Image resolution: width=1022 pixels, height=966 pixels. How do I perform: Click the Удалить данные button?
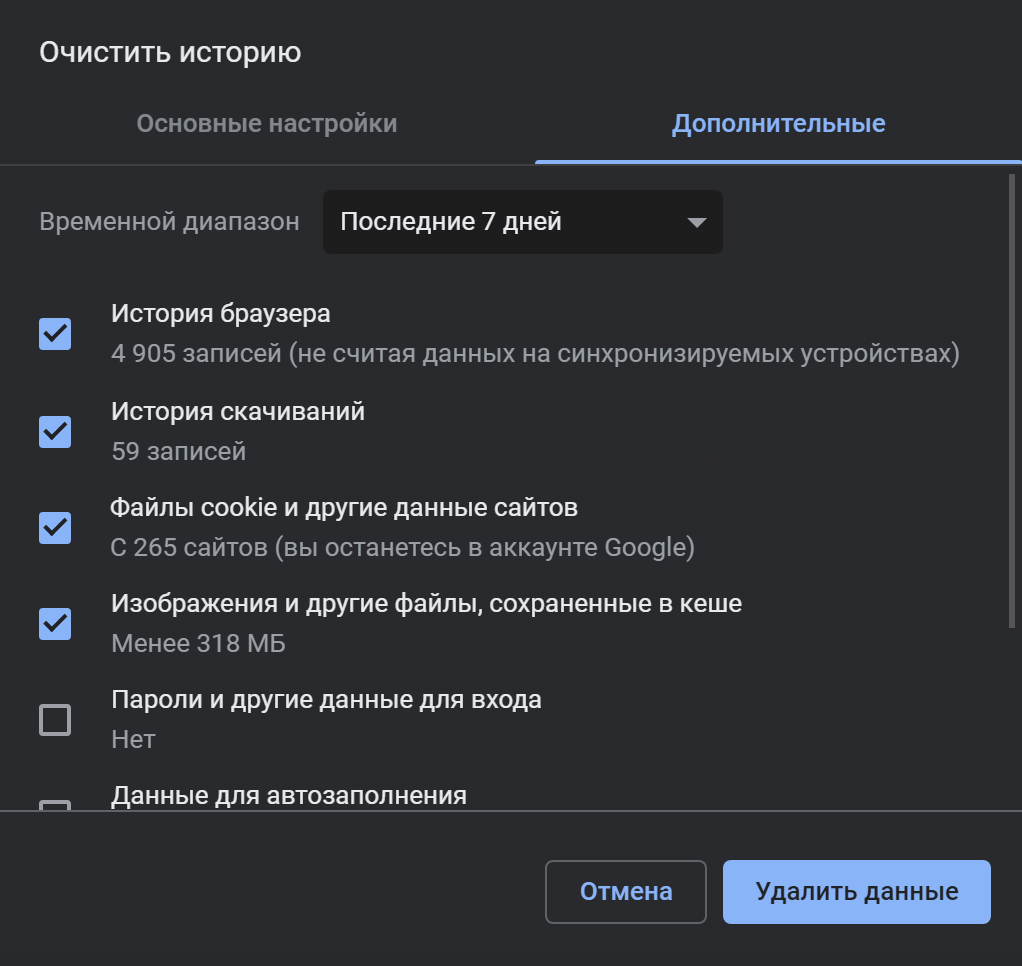pyautogui.click(x=856, y=891)
